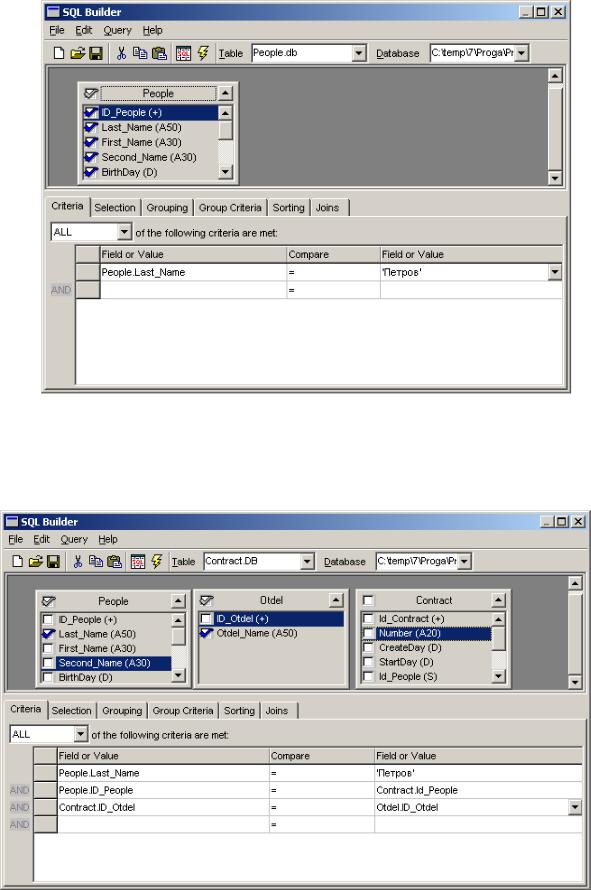
Task: Open File menu in top SQL Builder
Action: pyautogui.click(x=57, y=30)
